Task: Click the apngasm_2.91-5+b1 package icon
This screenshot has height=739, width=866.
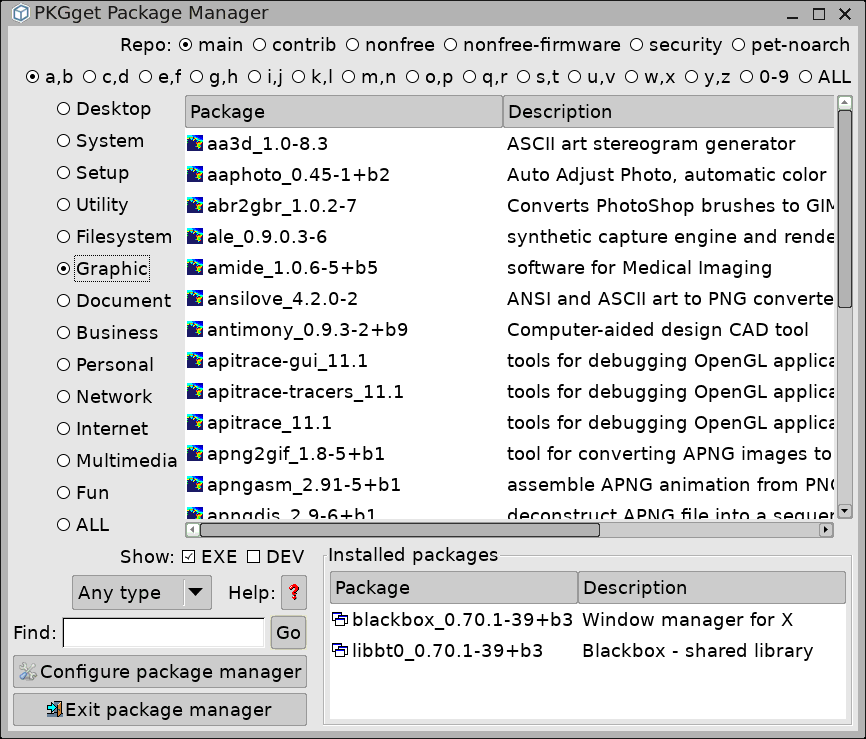Action: pyautogui.click(x=195, y=484)
